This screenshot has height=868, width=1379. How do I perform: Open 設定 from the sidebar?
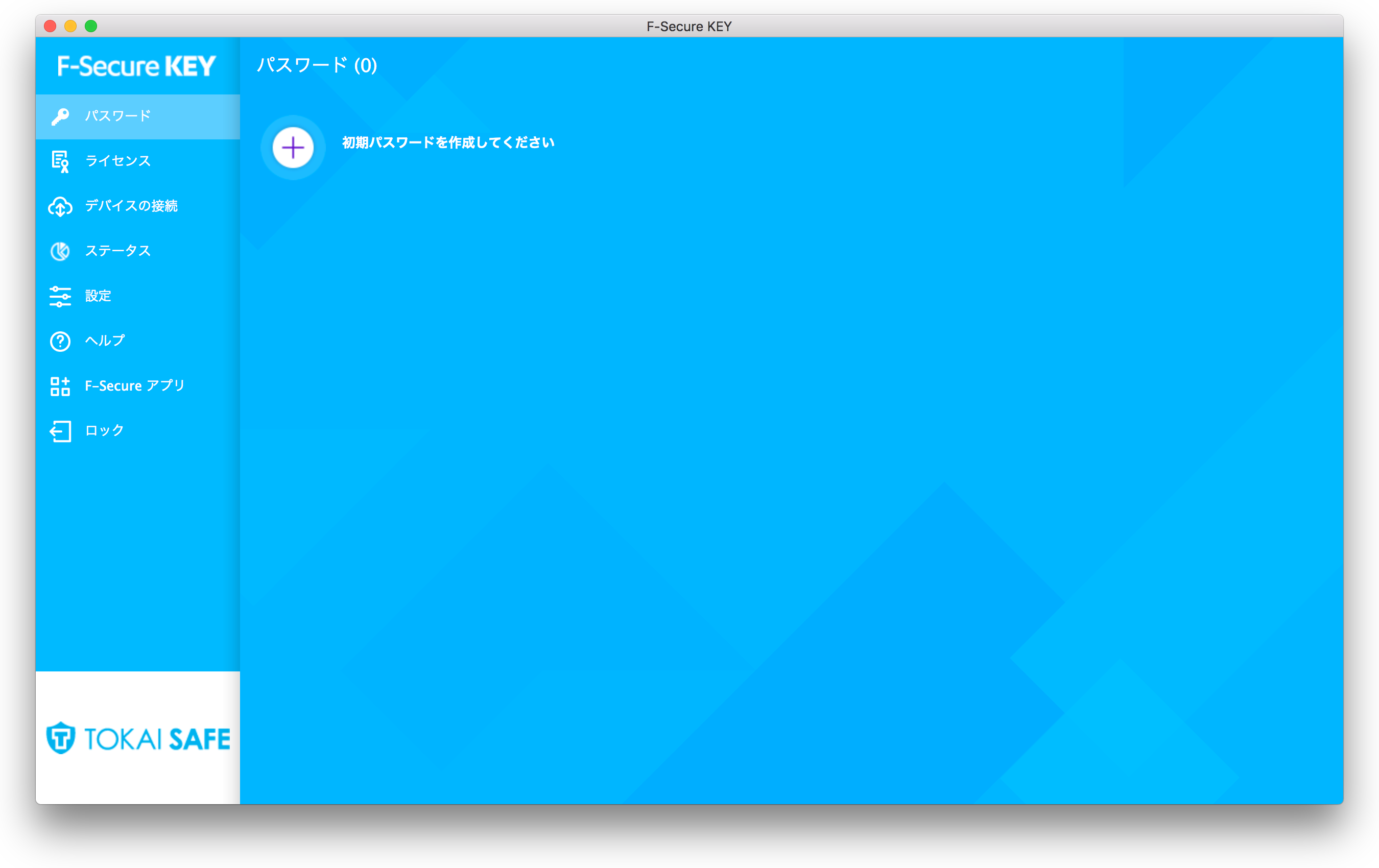coord(98,296)
